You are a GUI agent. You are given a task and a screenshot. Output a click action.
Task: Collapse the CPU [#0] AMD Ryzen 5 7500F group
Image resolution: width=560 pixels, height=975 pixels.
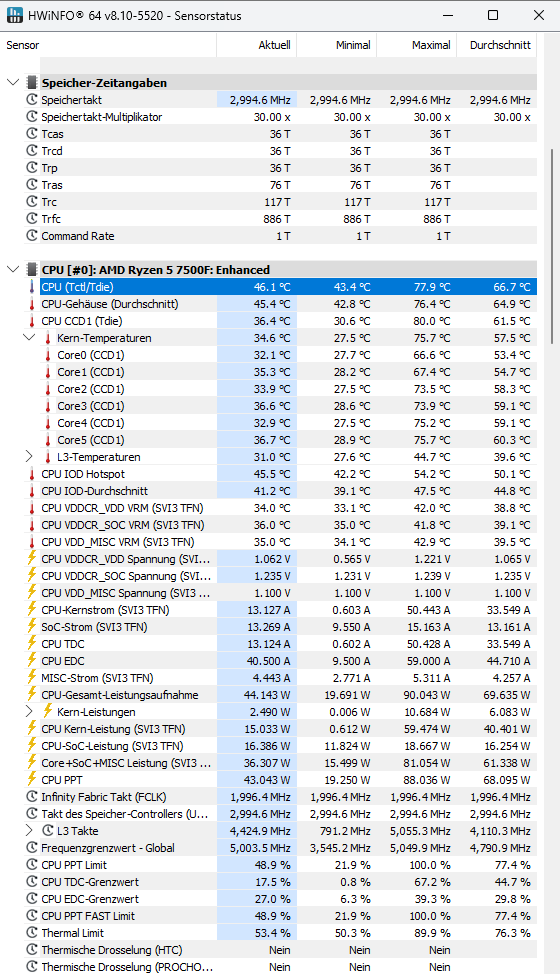click(x=12, y=270)
